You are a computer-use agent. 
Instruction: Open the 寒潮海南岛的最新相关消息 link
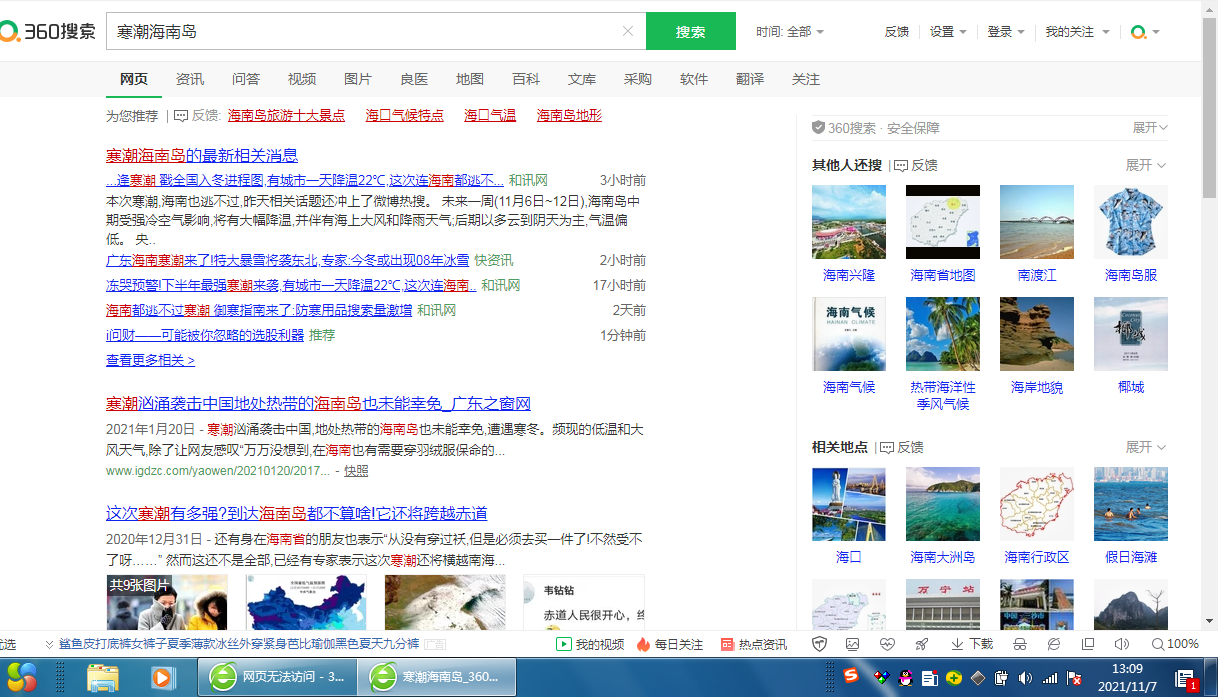click(x=202, y=155)
